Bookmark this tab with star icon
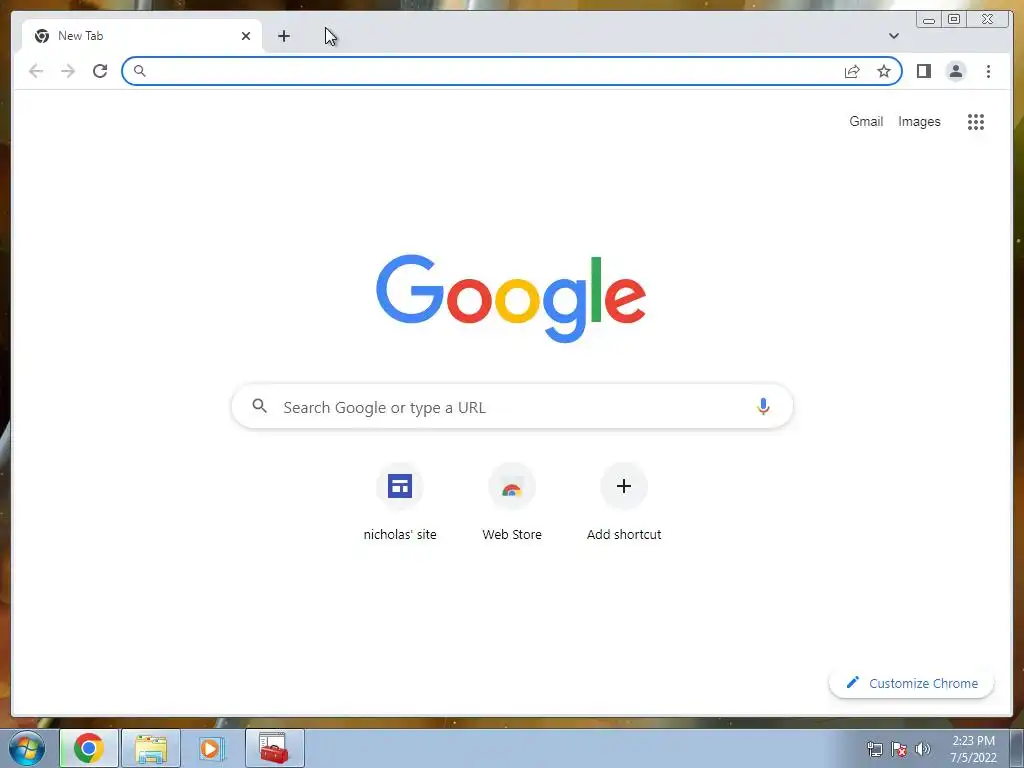 [x=884, y=71]
